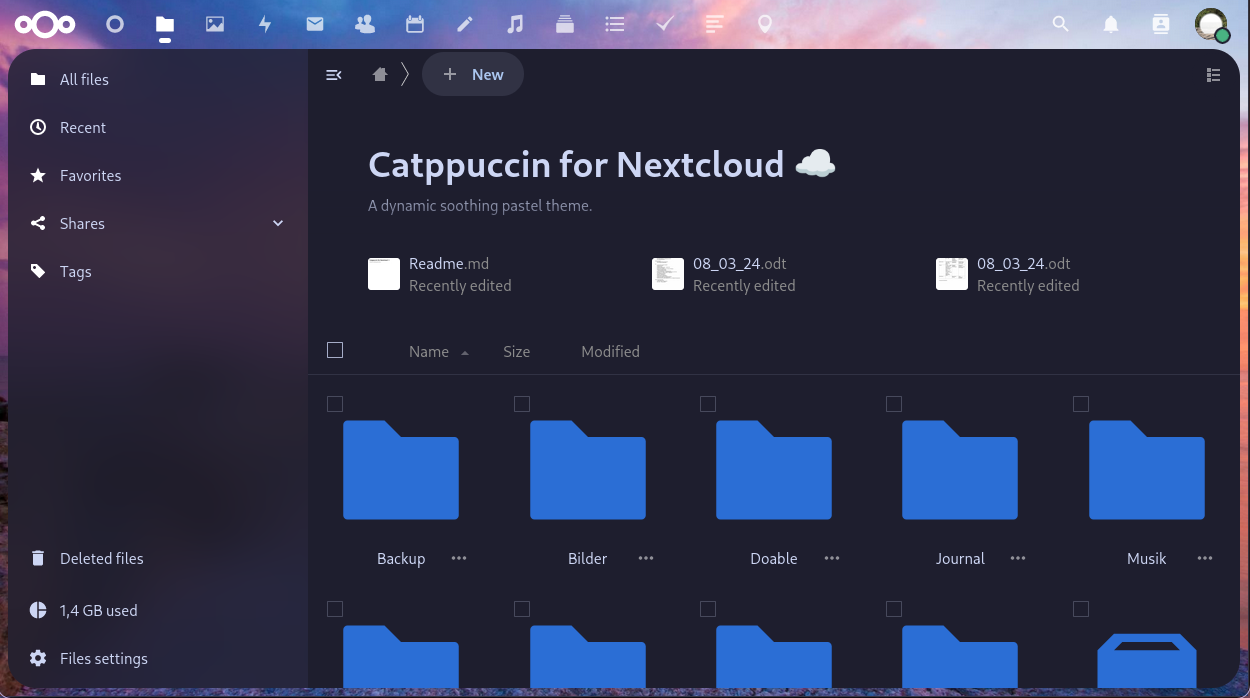Expand the Shares section chevron
This screenshot has height=698, width=1250.
coord(278,223)
